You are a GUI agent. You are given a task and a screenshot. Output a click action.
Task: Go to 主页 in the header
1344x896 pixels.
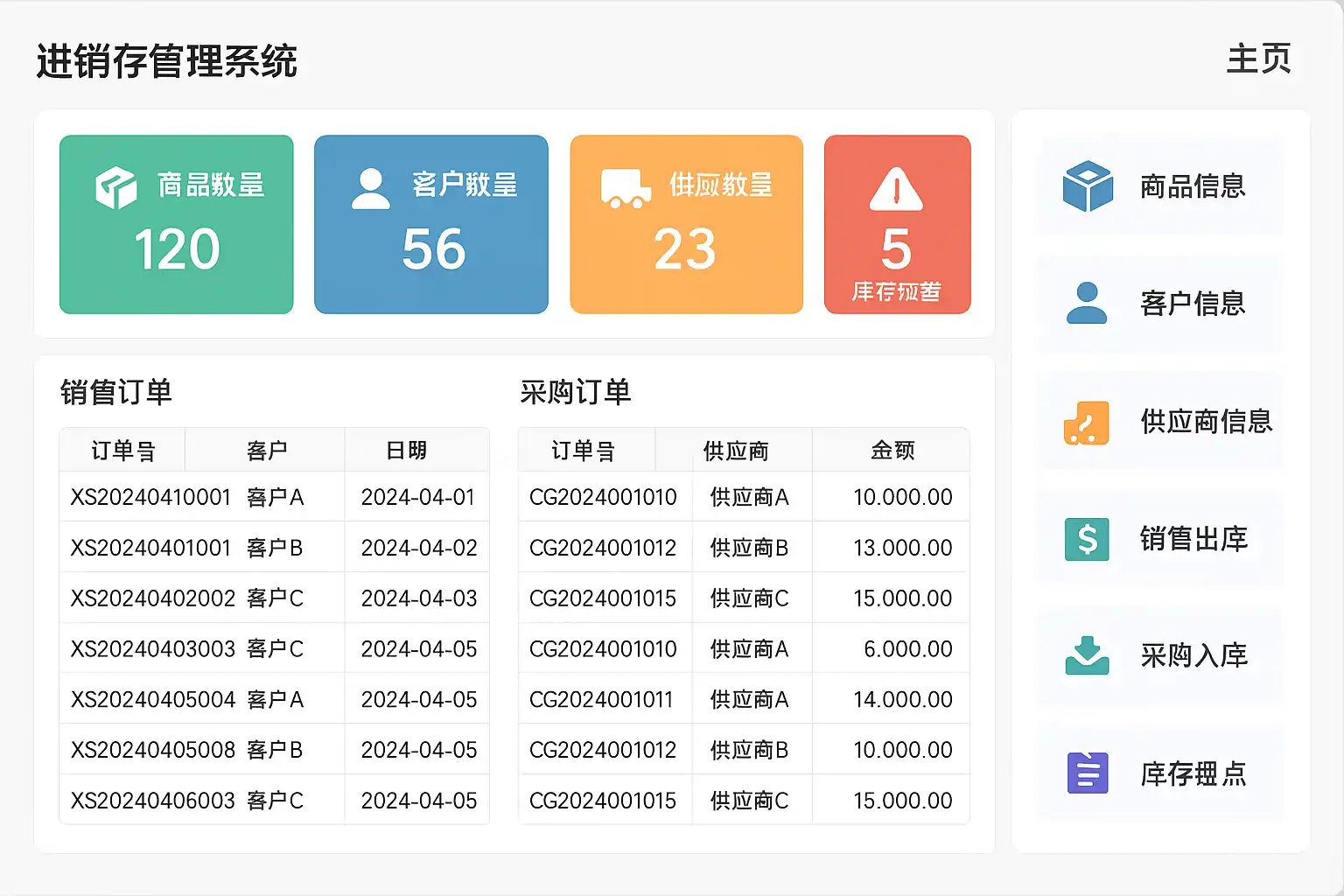click(1258, 59)
